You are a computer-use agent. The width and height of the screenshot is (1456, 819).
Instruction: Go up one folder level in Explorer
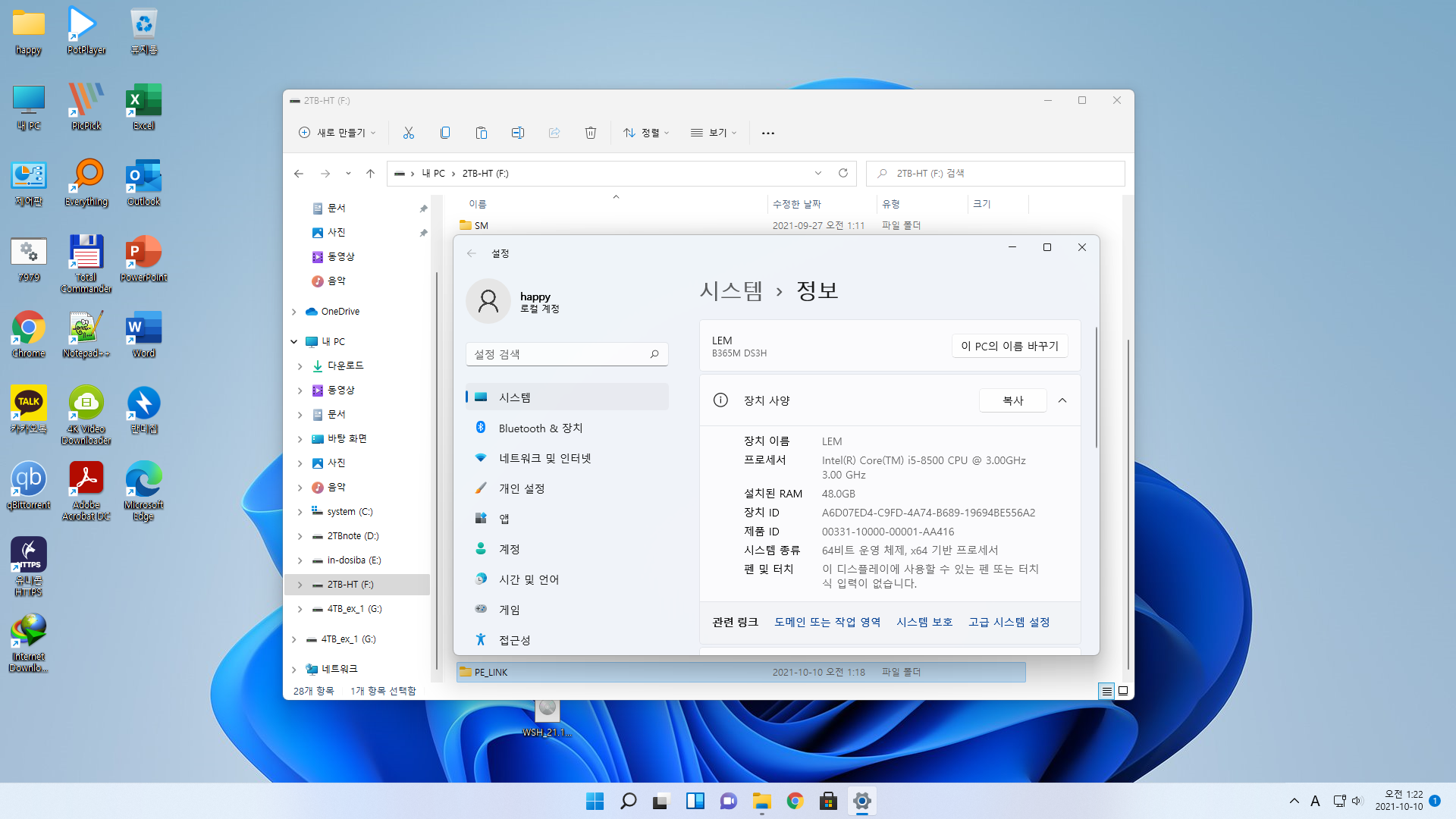tap(370, 174)
